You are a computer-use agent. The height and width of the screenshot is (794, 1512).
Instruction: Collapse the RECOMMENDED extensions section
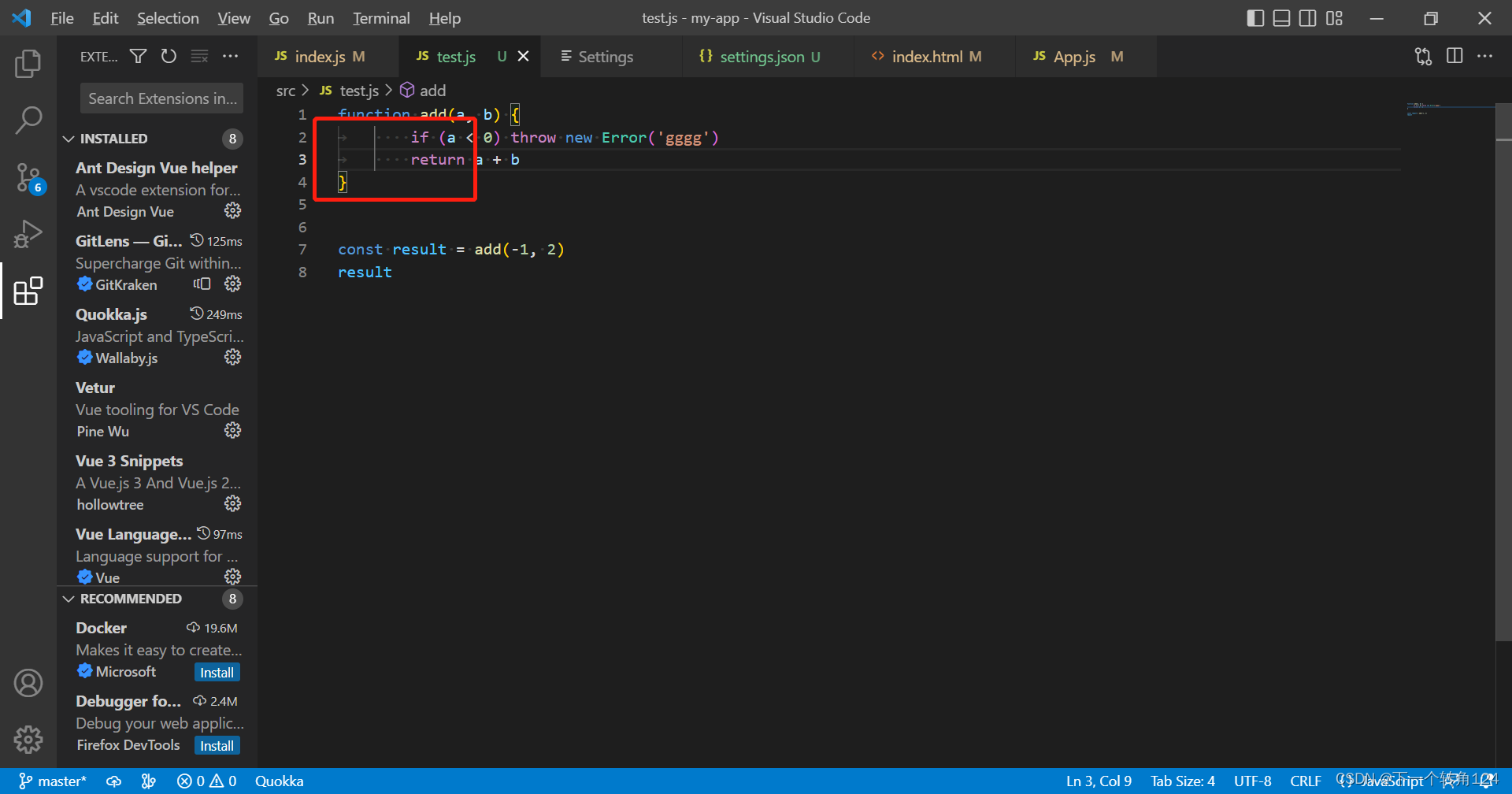click(157, 599)
